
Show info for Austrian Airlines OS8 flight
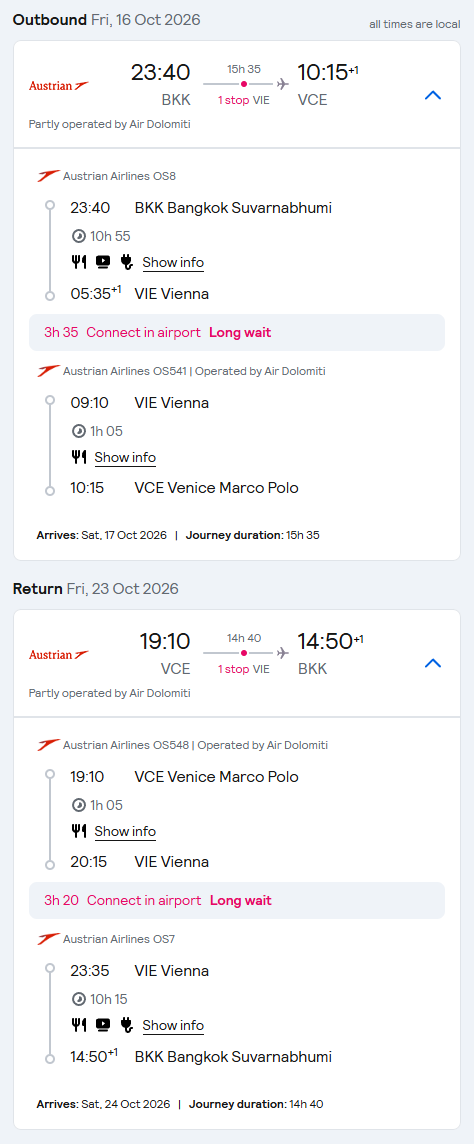[173, 263]
